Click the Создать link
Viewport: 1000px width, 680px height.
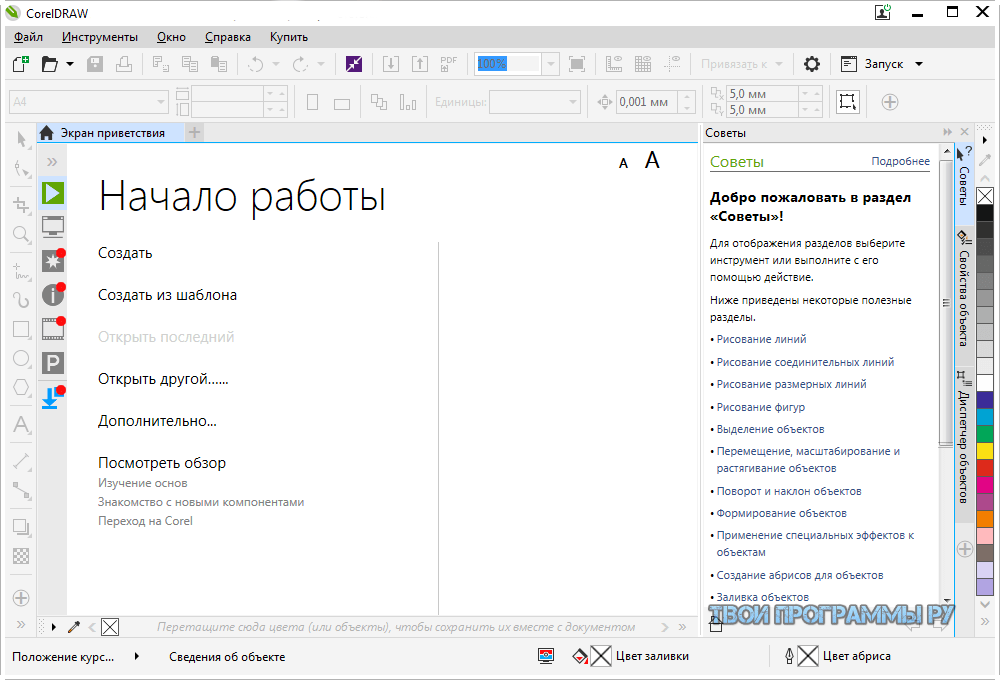[x=125, y=253]
